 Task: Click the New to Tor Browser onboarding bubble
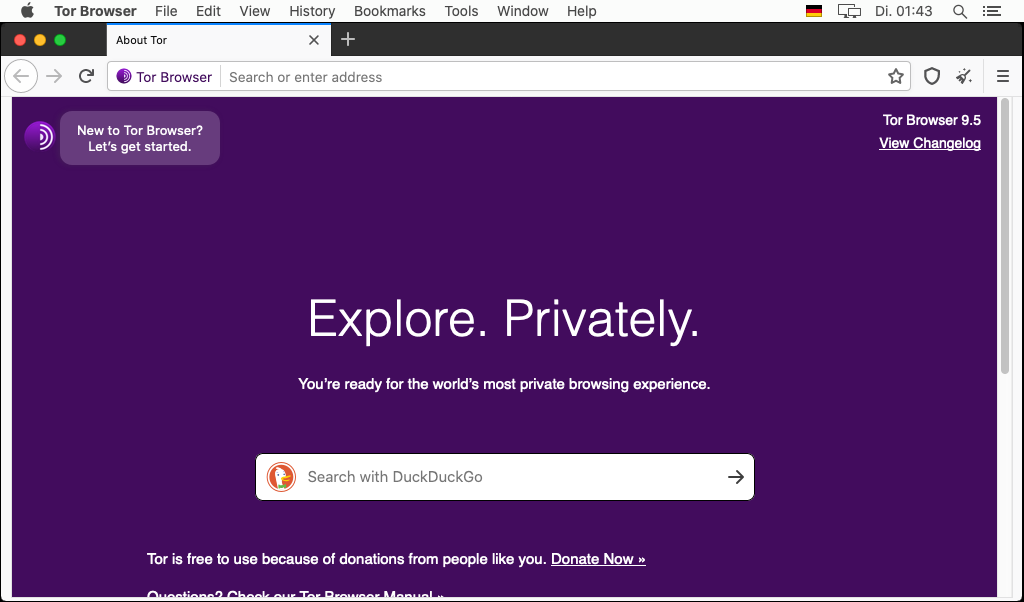140,138
